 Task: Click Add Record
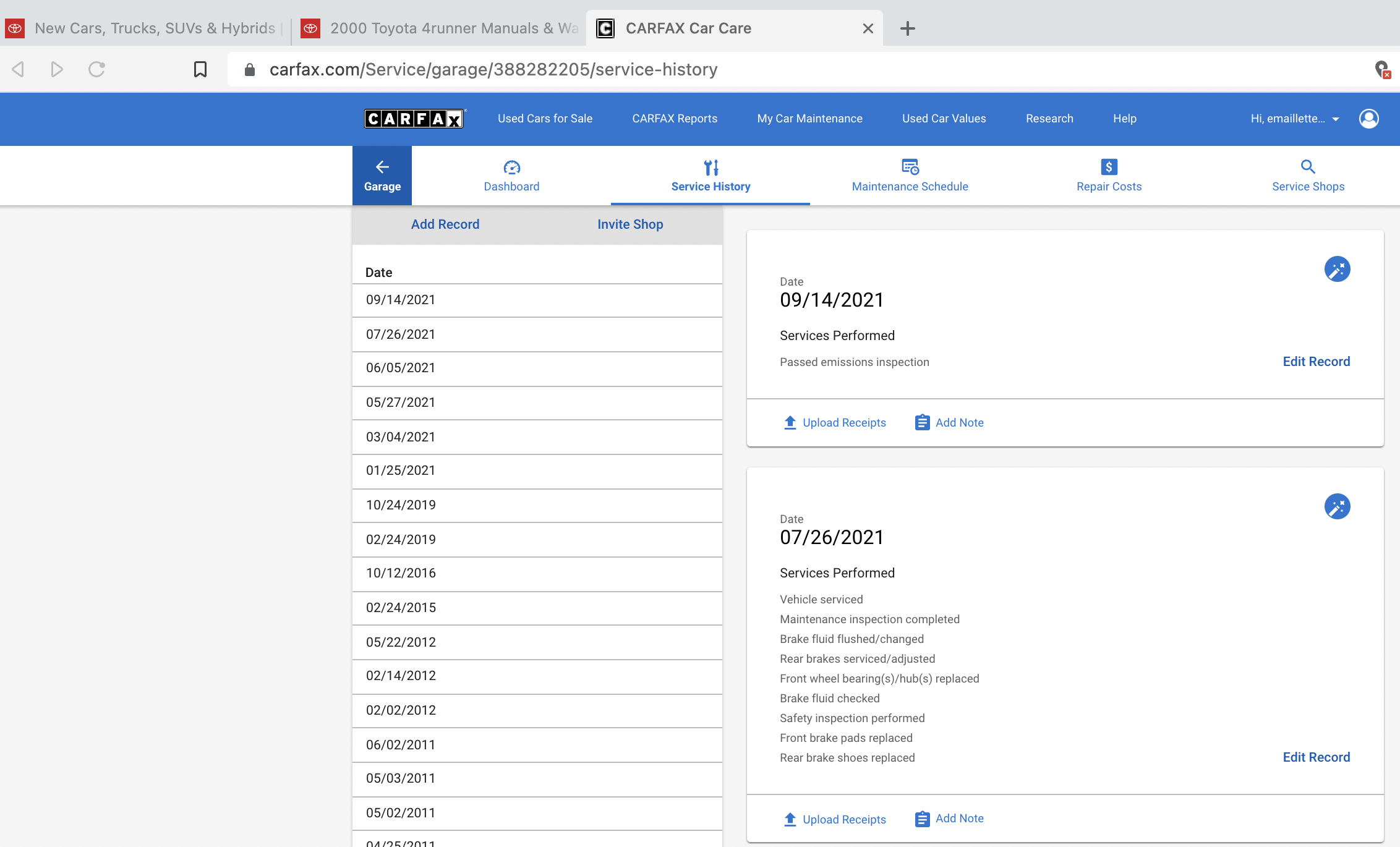coord(445,224)
